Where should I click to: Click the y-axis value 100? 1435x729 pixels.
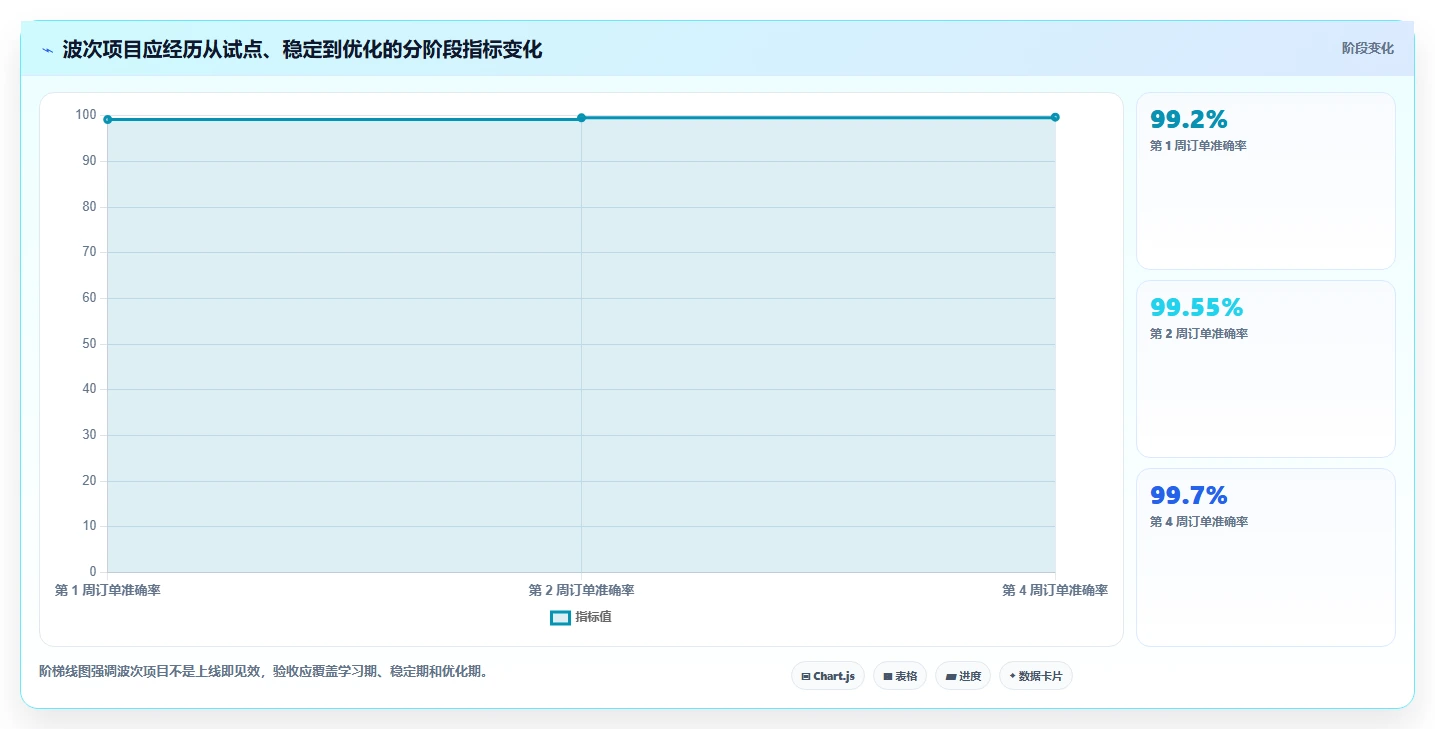point(86,115)
